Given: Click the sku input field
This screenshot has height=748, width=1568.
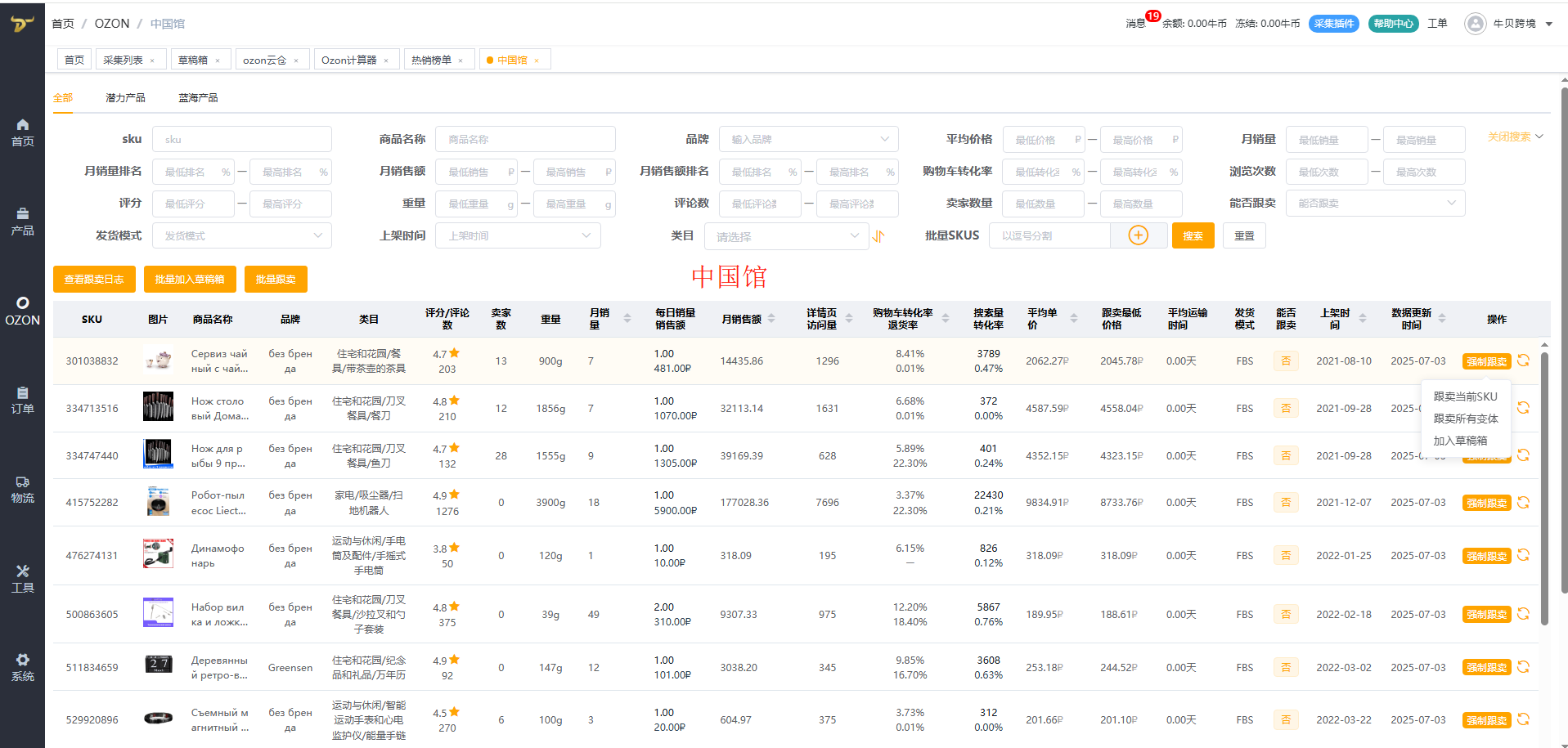Looking at the screenshot, I should point(241,139).
